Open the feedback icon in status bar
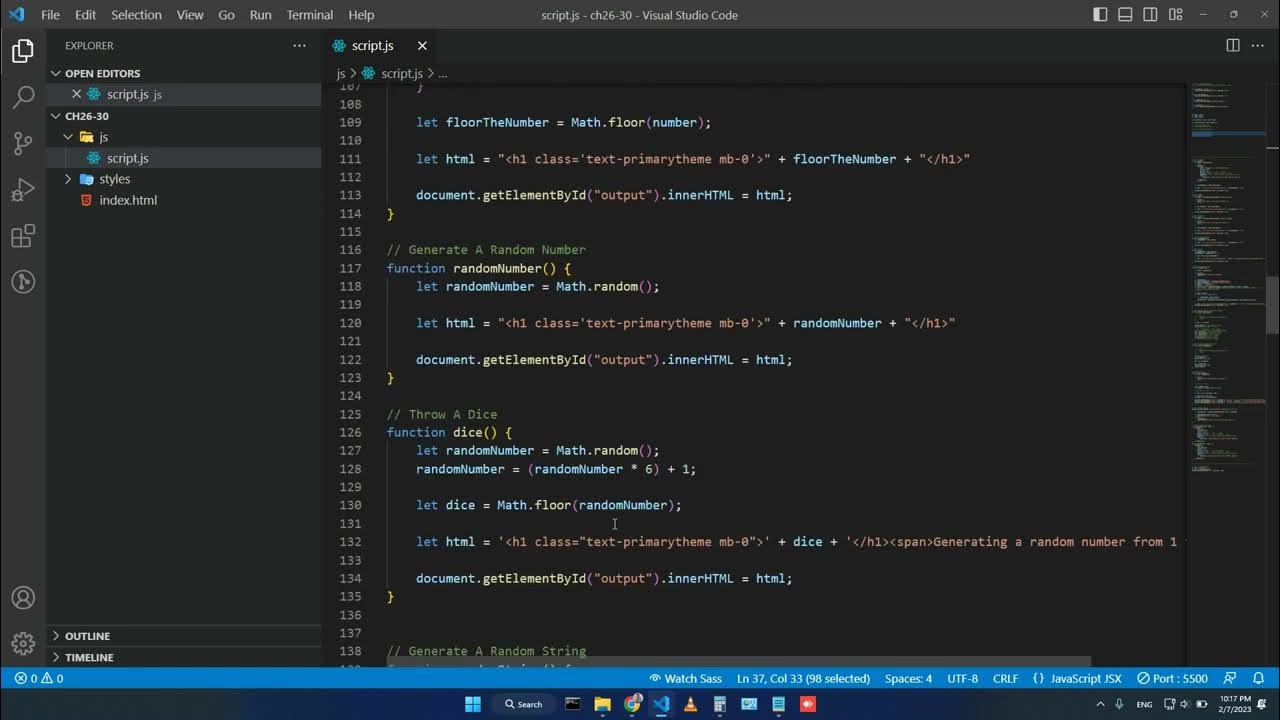This screenshot has height=720, width=1280. [x=1229, y=678]
